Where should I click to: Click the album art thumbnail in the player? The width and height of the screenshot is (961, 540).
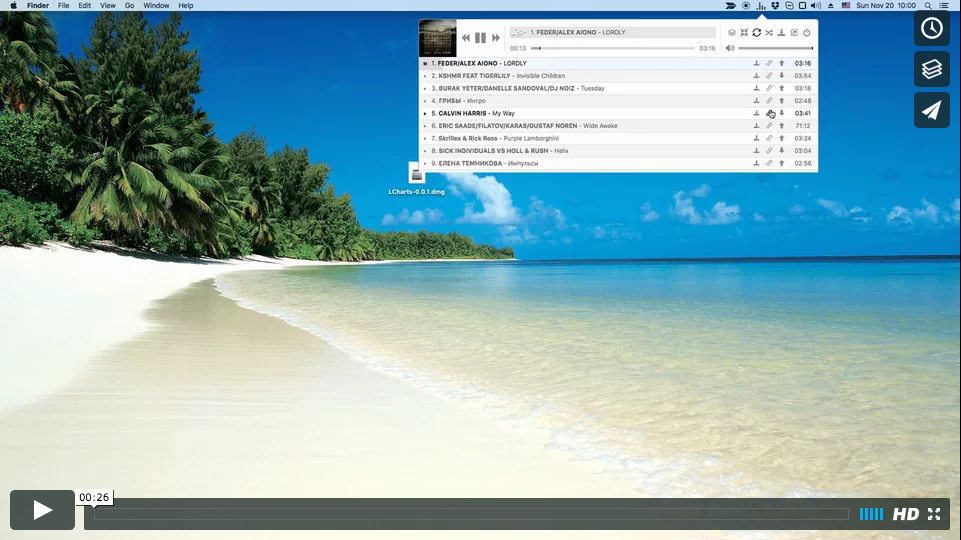click(438, 38)
